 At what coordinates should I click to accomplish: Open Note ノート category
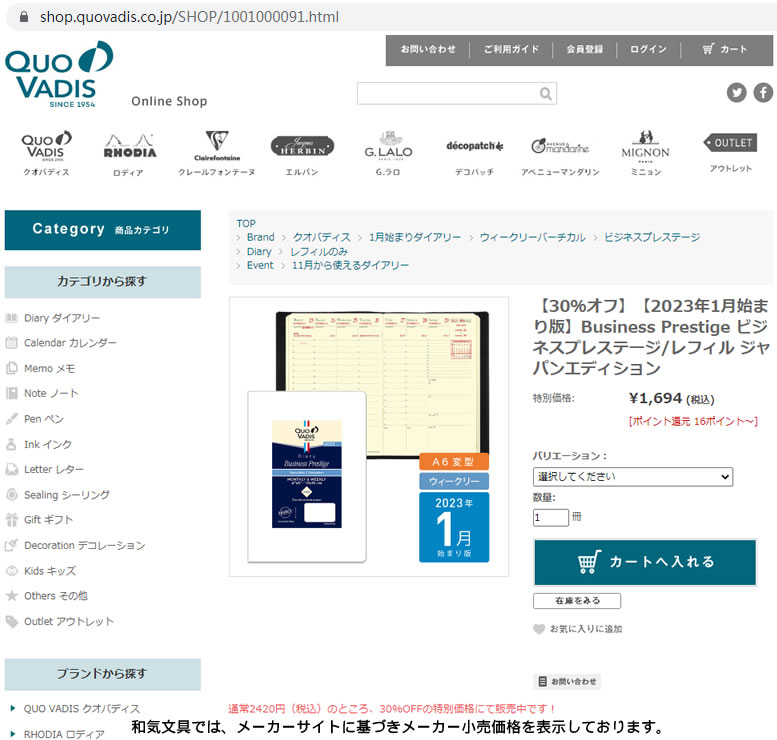51,394
